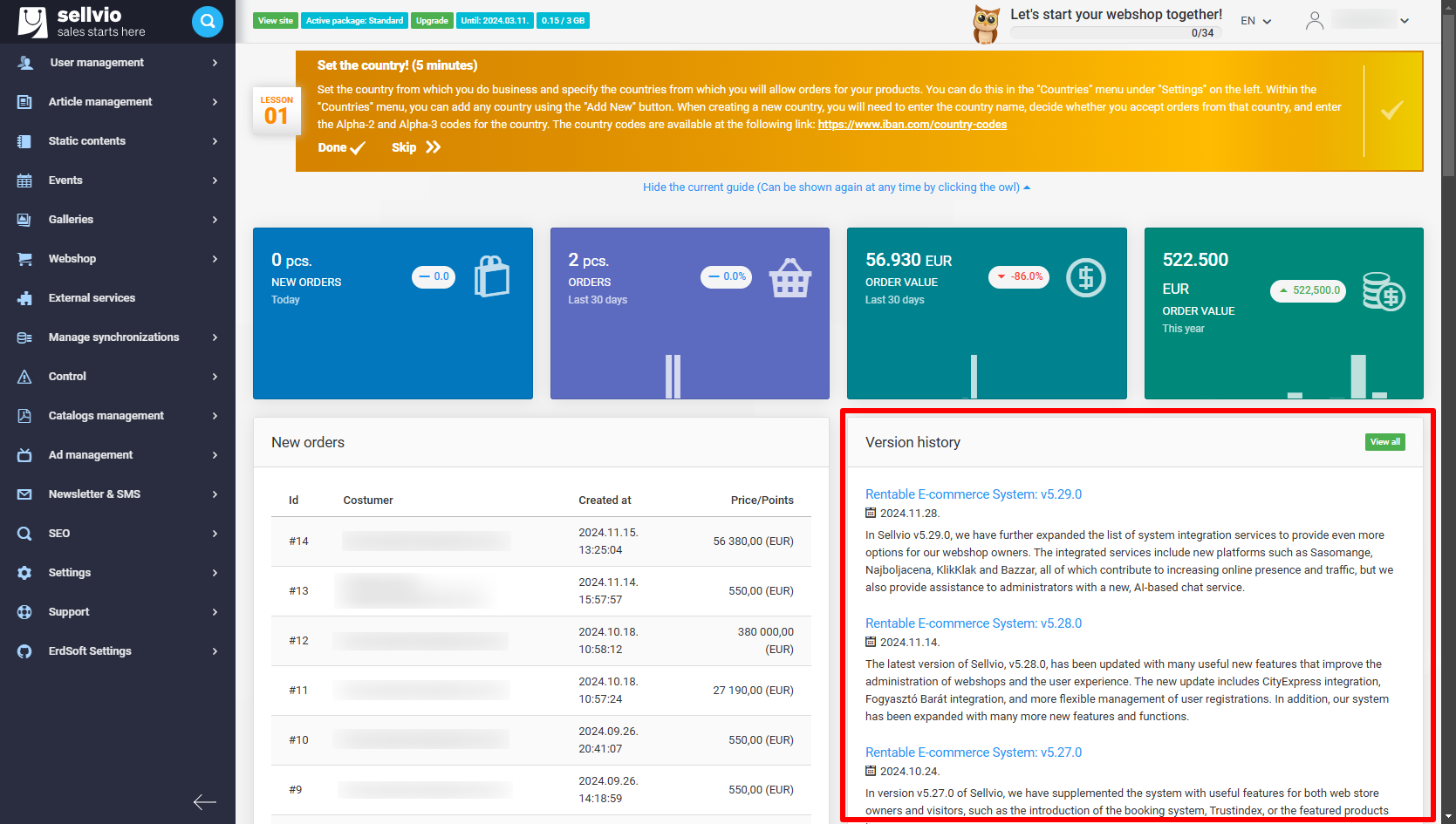Open Settings via the gear icon
1456x824 pixels.
24,572
